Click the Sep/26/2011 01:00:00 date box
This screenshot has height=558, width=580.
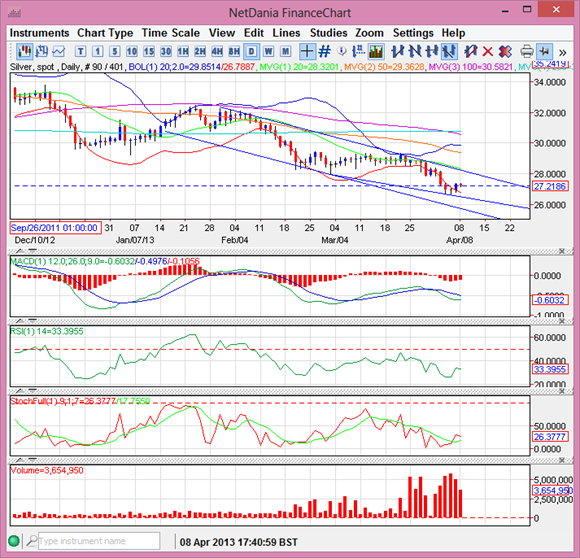point(55,228)
